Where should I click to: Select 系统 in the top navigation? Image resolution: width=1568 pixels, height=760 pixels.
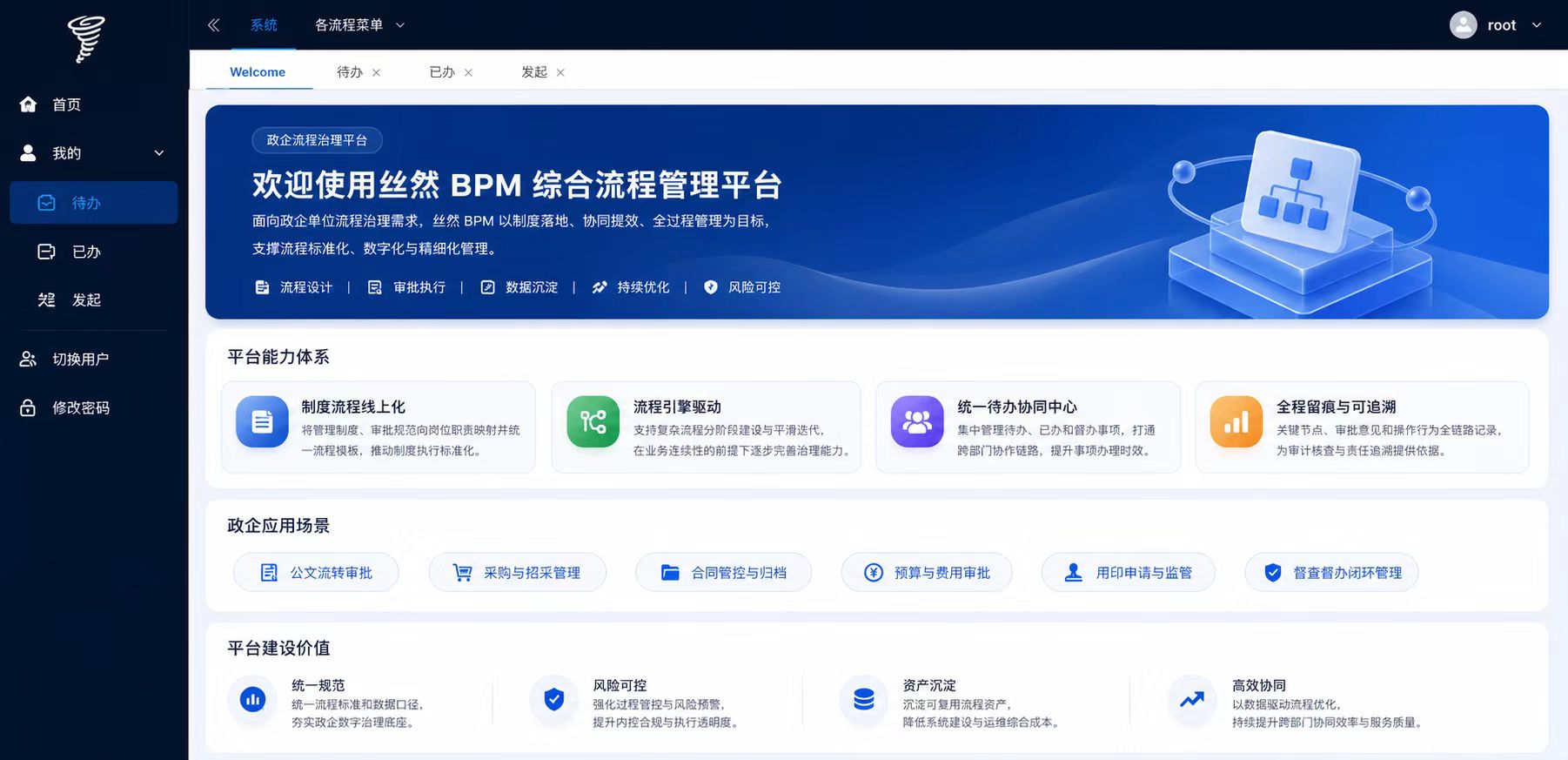[x=264, y=25]
